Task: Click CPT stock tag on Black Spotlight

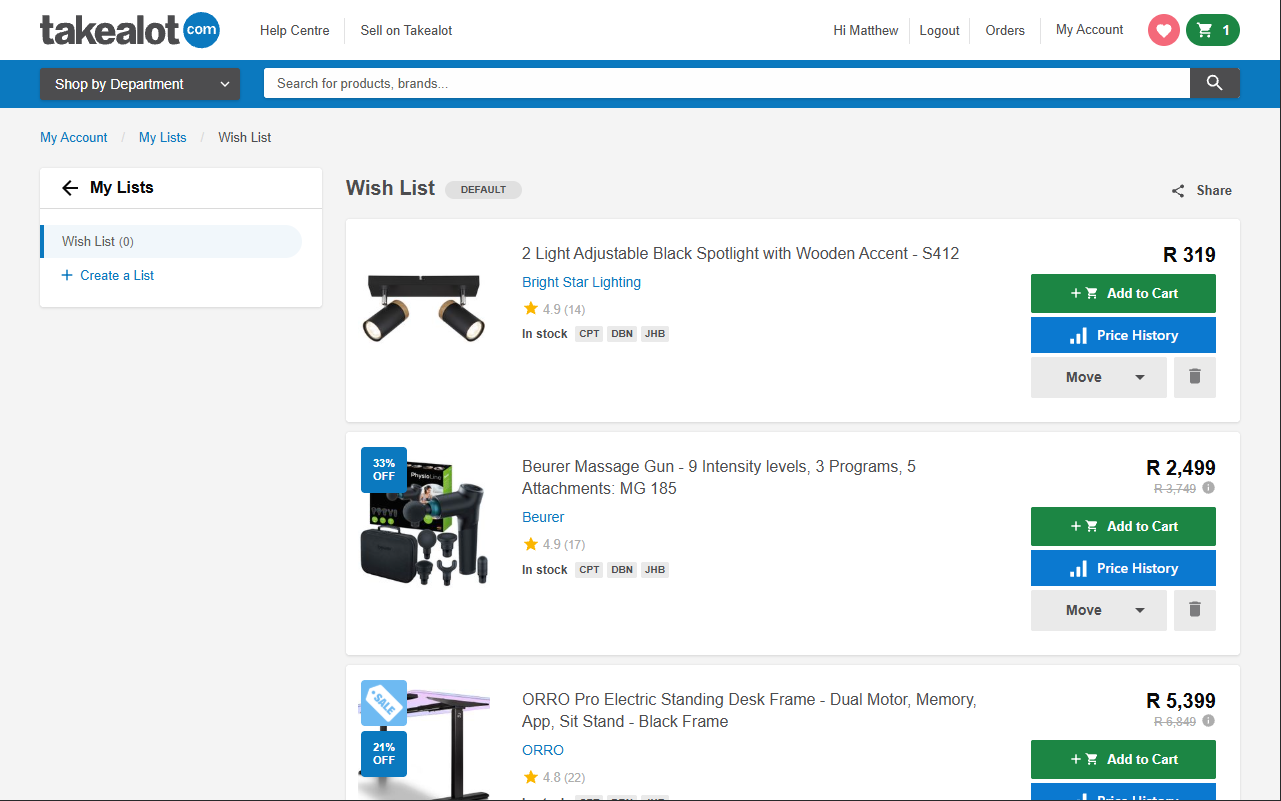Action: click(x=589, y=334)
